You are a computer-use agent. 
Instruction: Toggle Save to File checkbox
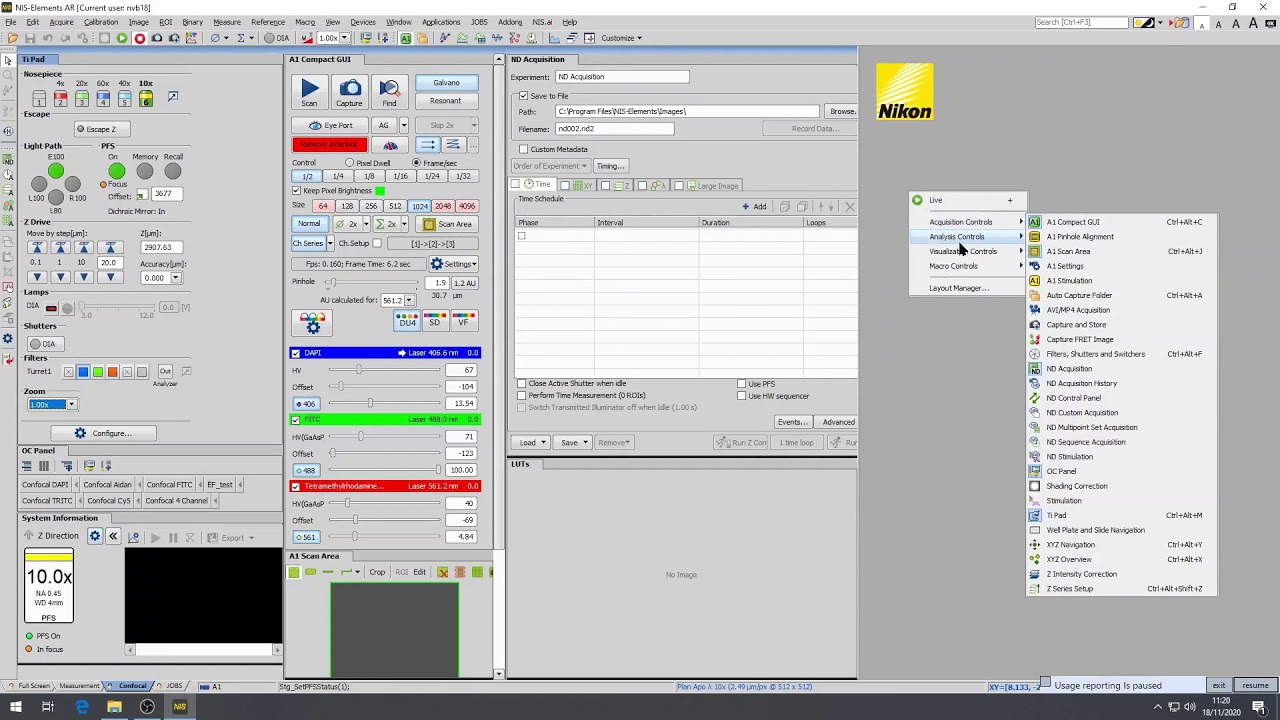click(523, 96)
